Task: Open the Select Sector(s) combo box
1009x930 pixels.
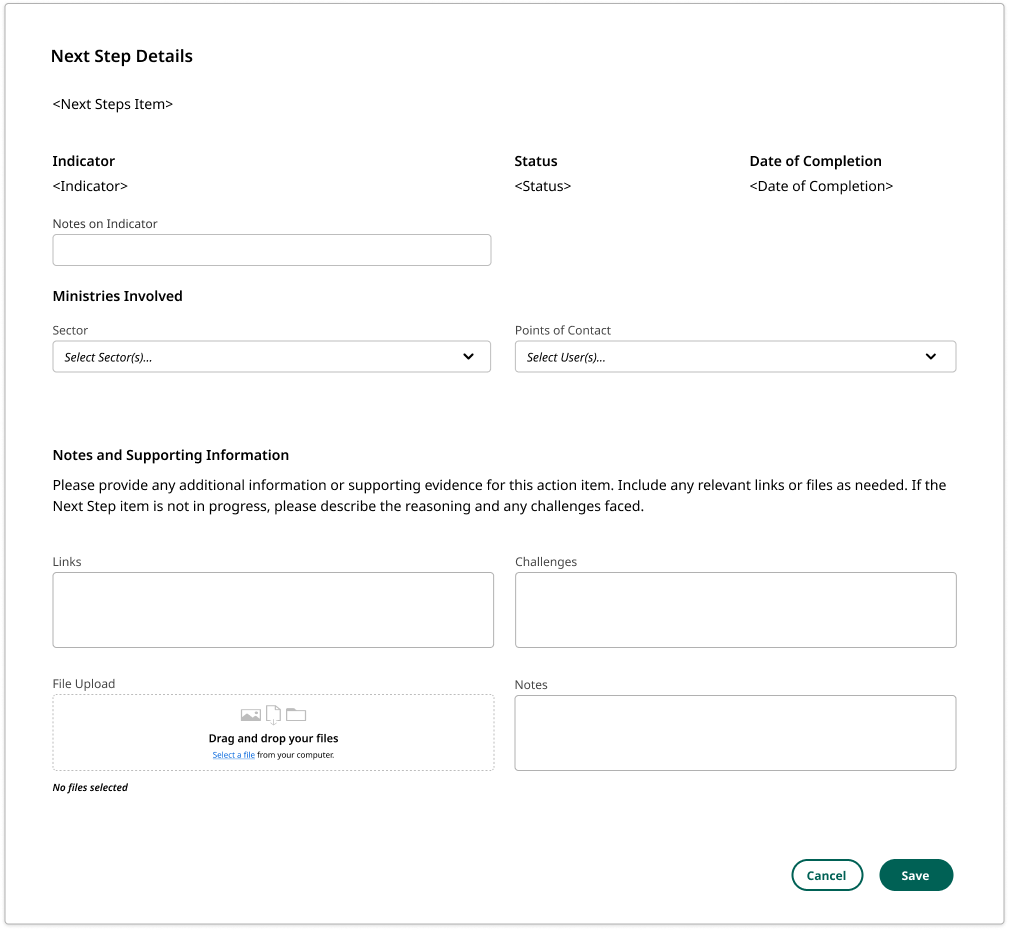Action: point(250,357)
